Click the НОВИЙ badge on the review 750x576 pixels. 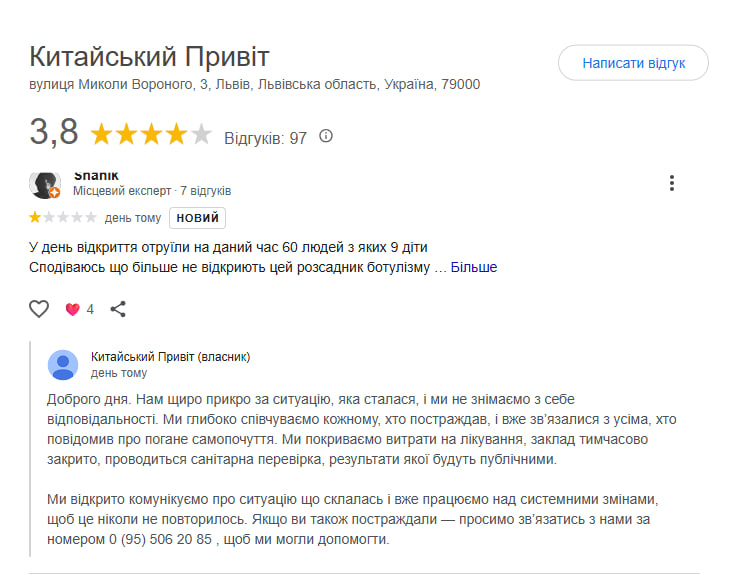click(x=197, y=218)
